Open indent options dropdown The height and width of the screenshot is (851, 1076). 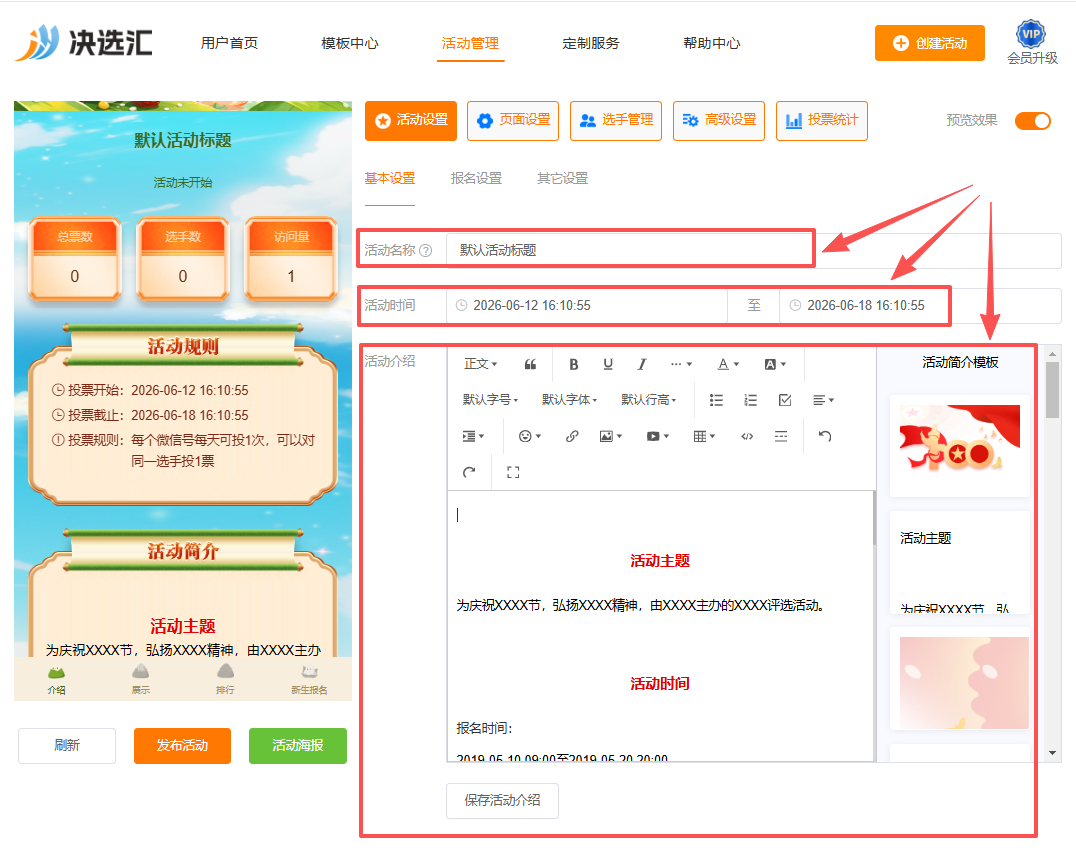point(473,436)
